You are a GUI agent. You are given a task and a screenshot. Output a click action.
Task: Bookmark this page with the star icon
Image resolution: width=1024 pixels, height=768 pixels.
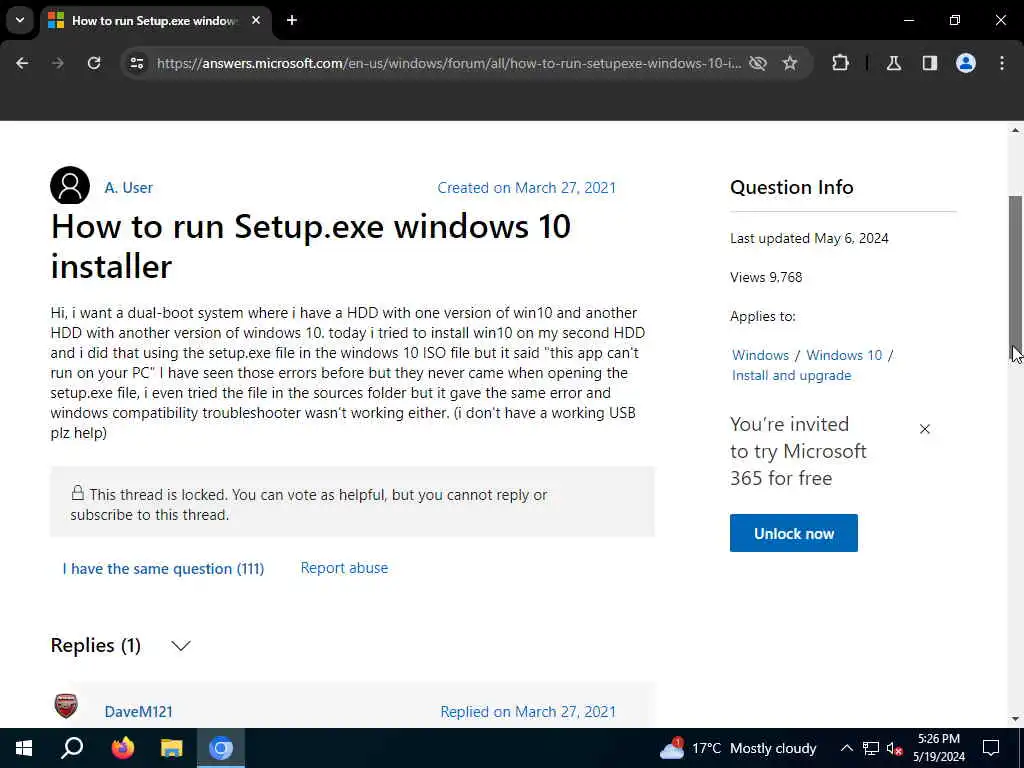[x=790, y=63]
